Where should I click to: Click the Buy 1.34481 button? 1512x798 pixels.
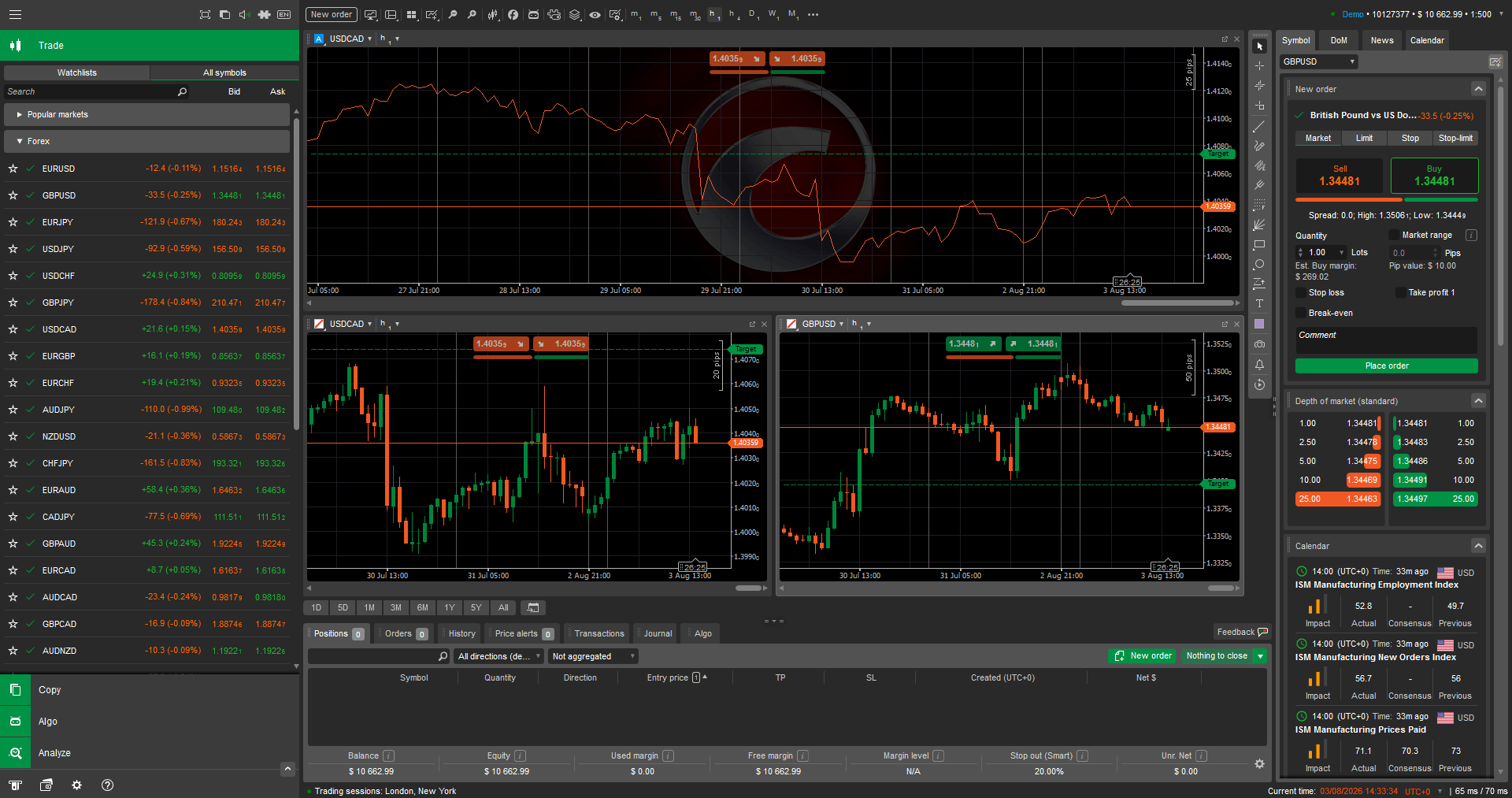(1434, 176)
